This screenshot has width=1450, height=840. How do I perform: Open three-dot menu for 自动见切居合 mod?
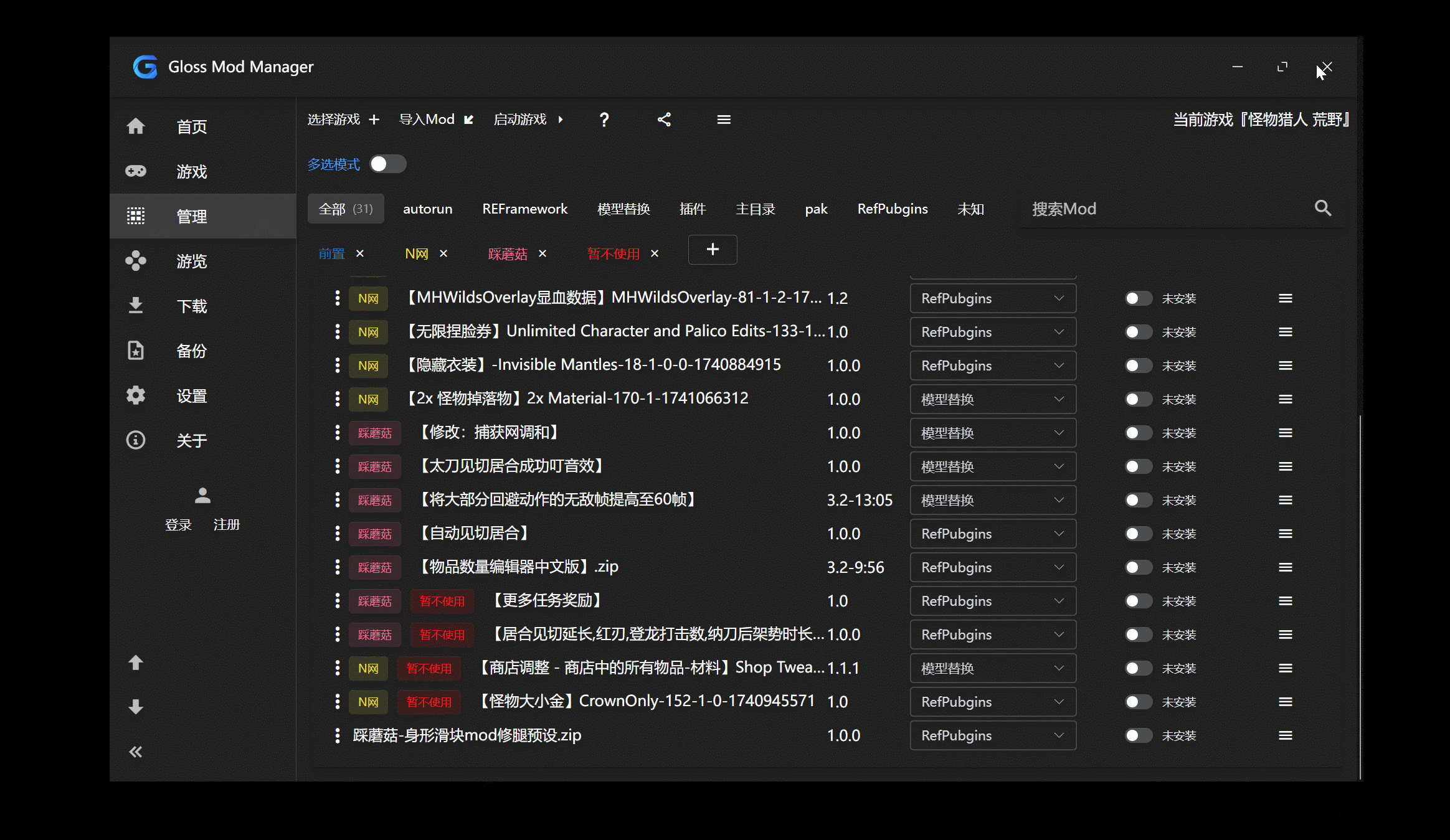coord(338,534)
